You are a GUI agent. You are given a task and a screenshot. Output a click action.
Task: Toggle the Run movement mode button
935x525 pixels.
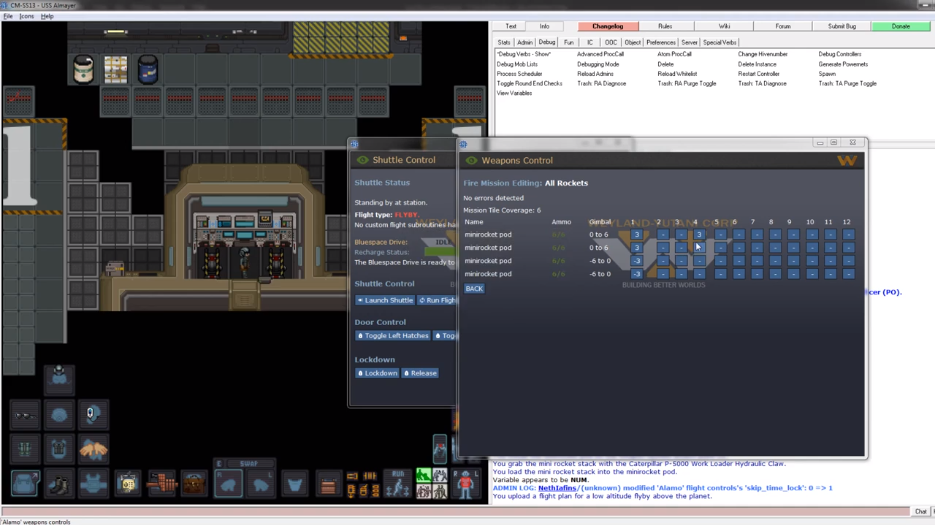[398, 483]
